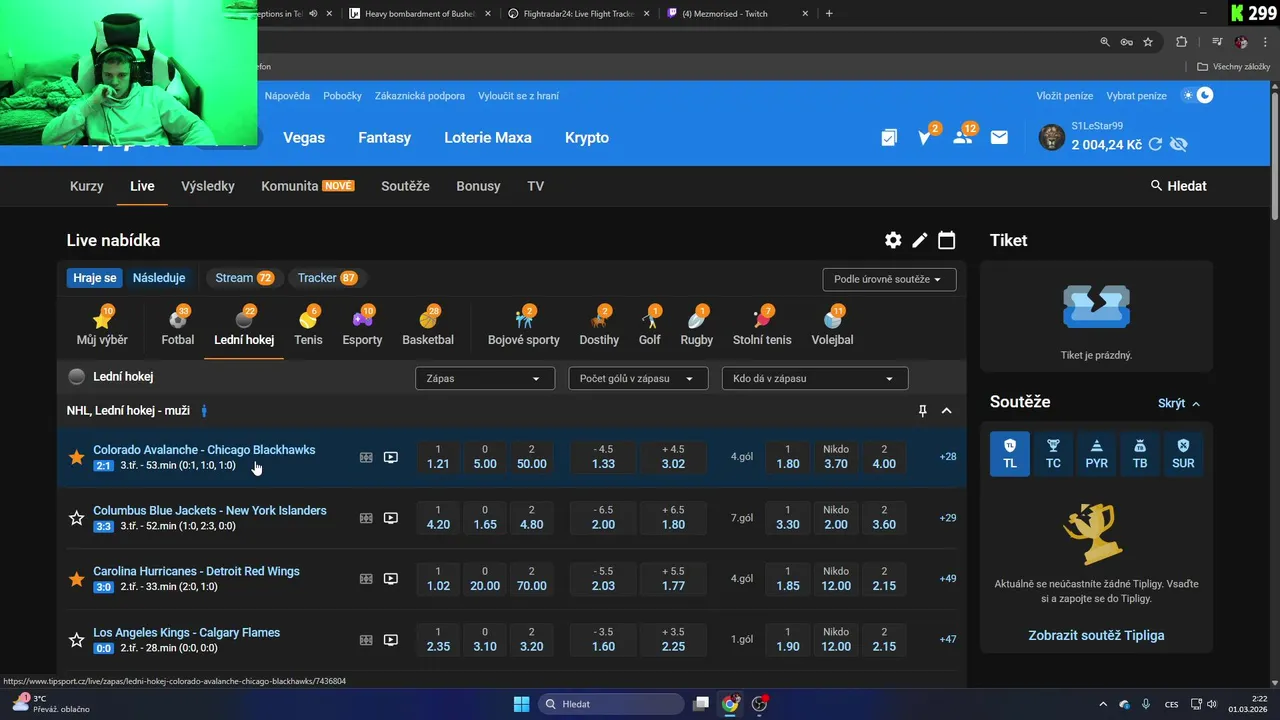Open the Počet gólů v zápasu dropdown
Image resolution: width=1280 pixels, height=720 pixels.
638,379
